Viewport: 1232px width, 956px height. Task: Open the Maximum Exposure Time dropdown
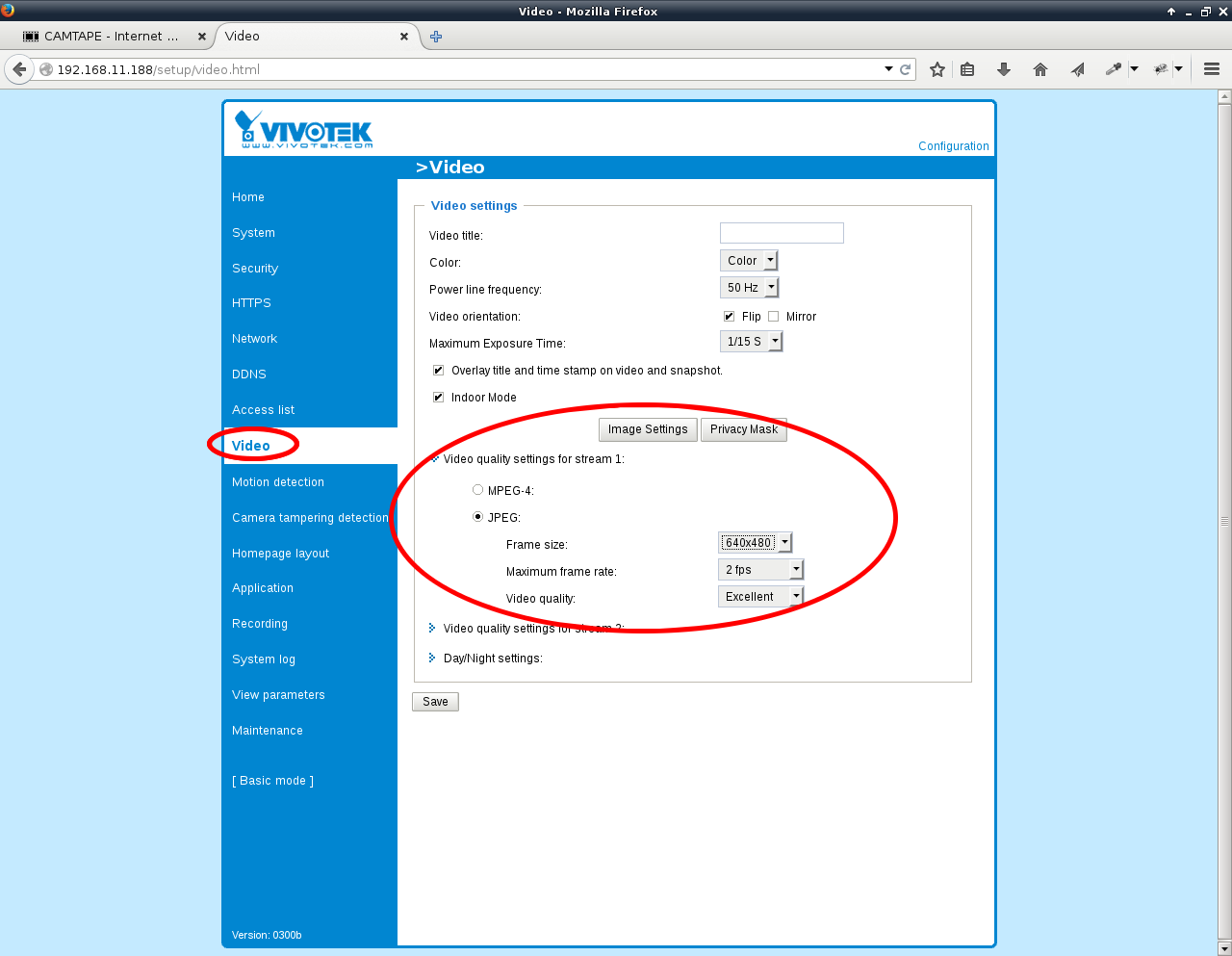(751, 342)
